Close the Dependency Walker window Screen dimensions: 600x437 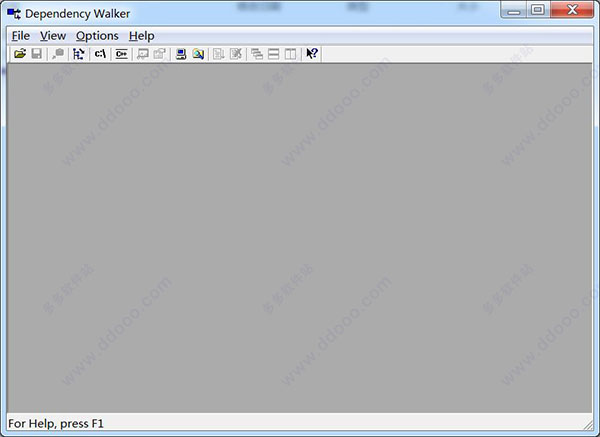click(572, 10)
